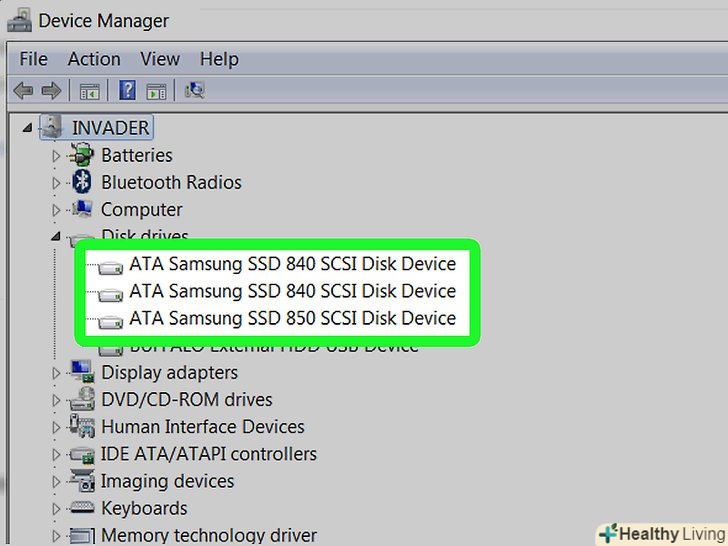
Task: Select the Keyboards label
Action: [144, 508]
